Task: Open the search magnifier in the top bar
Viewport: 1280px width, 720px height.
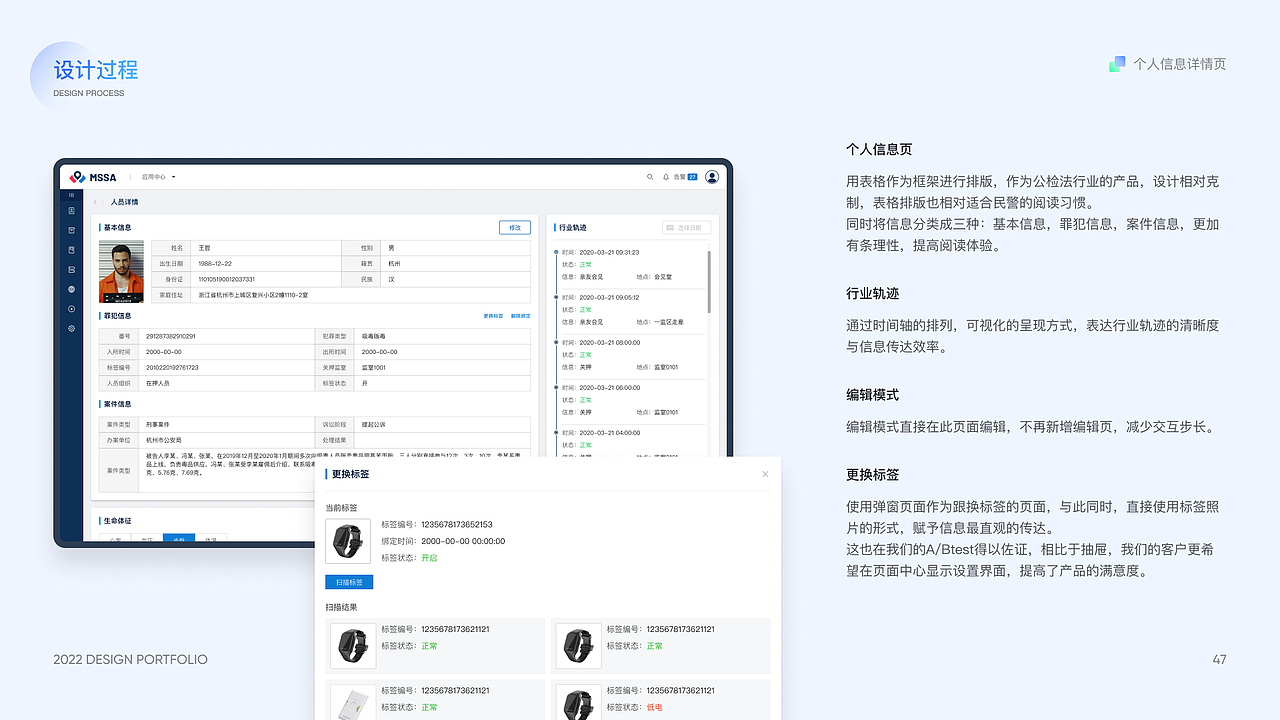Action: [650, 177]
